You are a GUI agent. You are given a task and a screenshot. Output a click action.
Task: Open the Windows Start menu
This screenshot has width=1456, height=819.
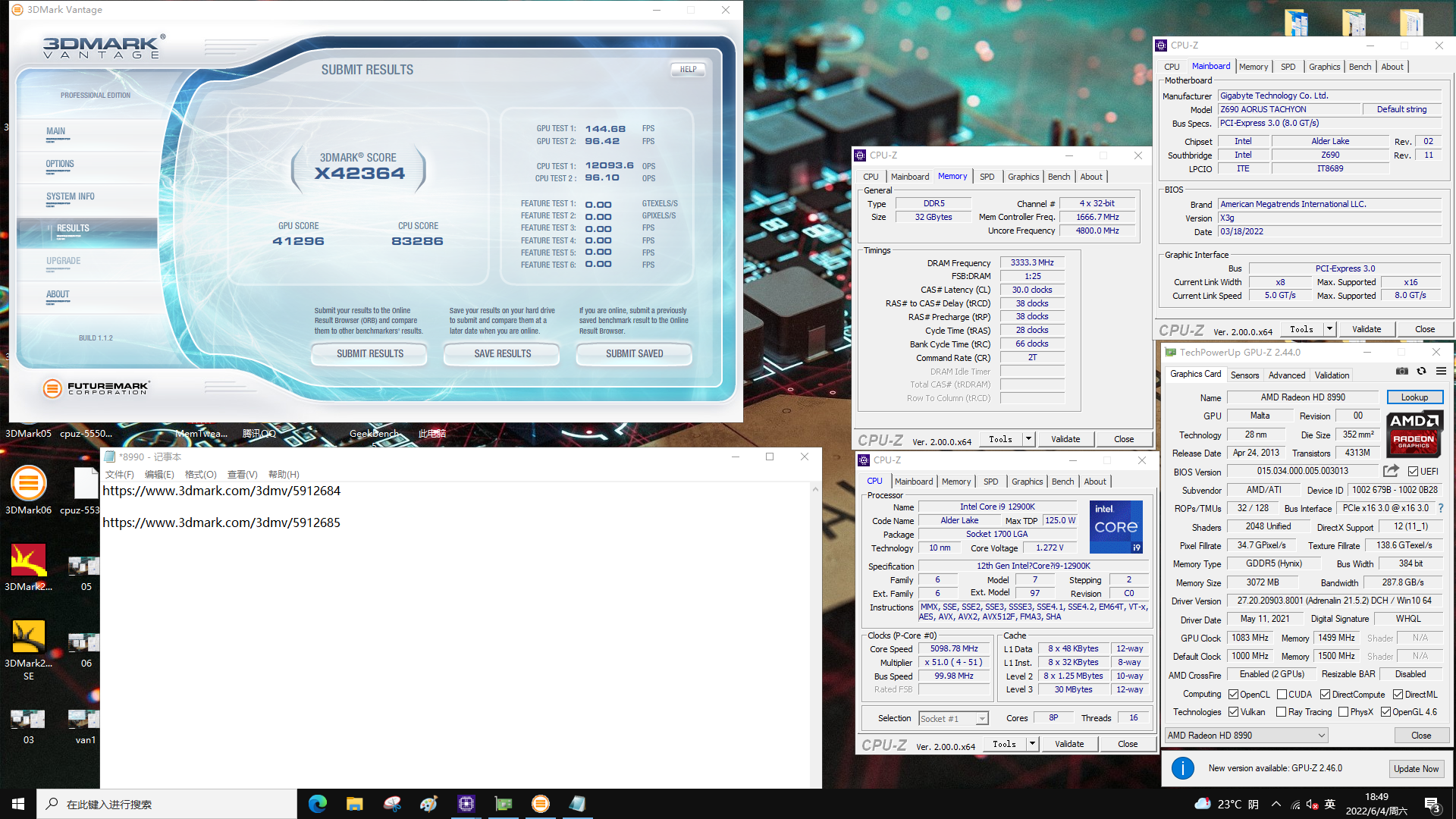18,804
